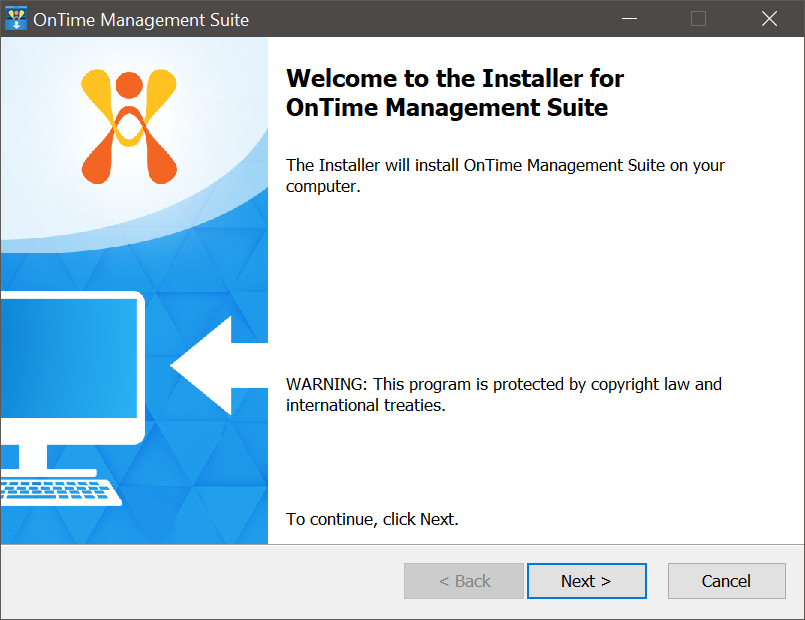Click the computer monitor screen illustration
Screen dimensions: 805x620
(69, 358)
